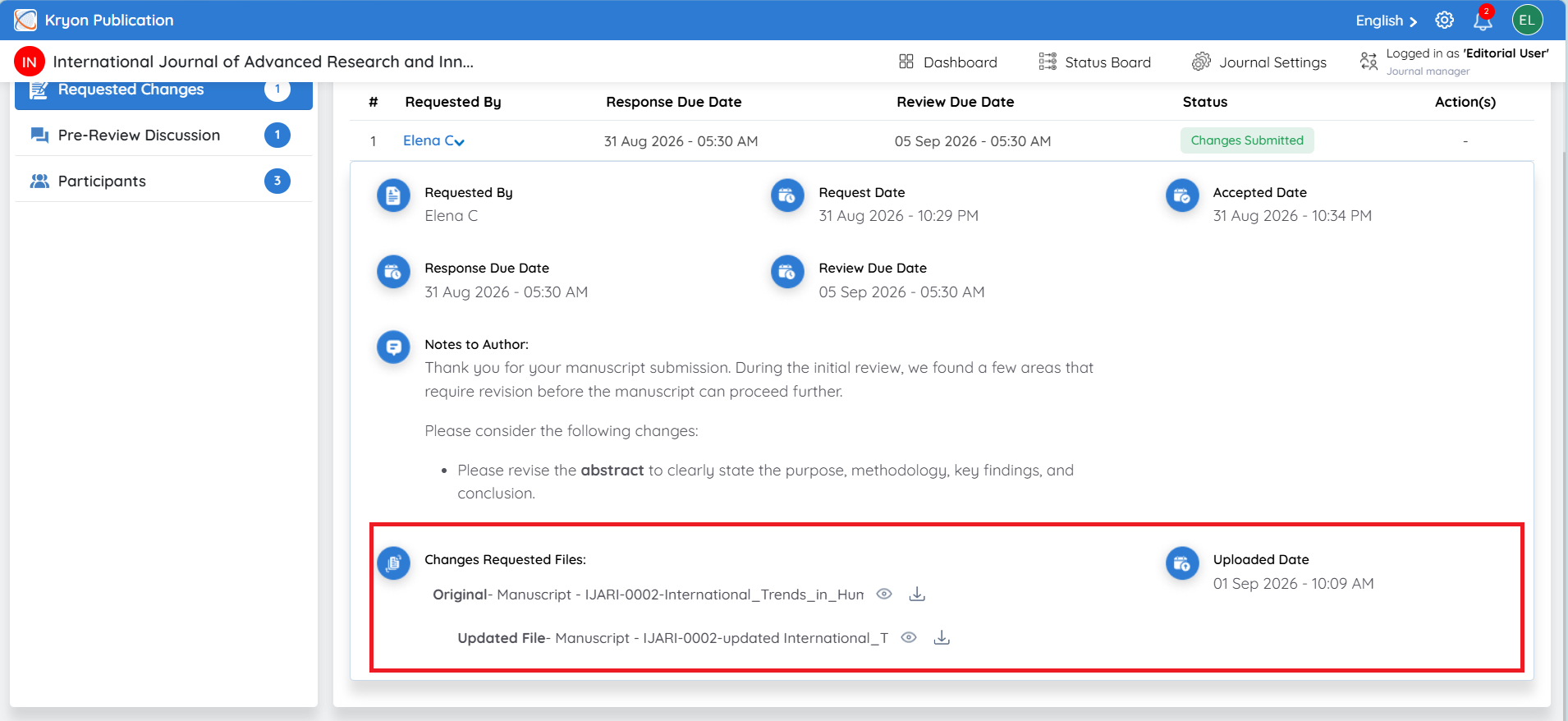The width and height of the screenshot is (1568, 721).
Task: Open the Dashboard menu
Action: click(948, 62)
